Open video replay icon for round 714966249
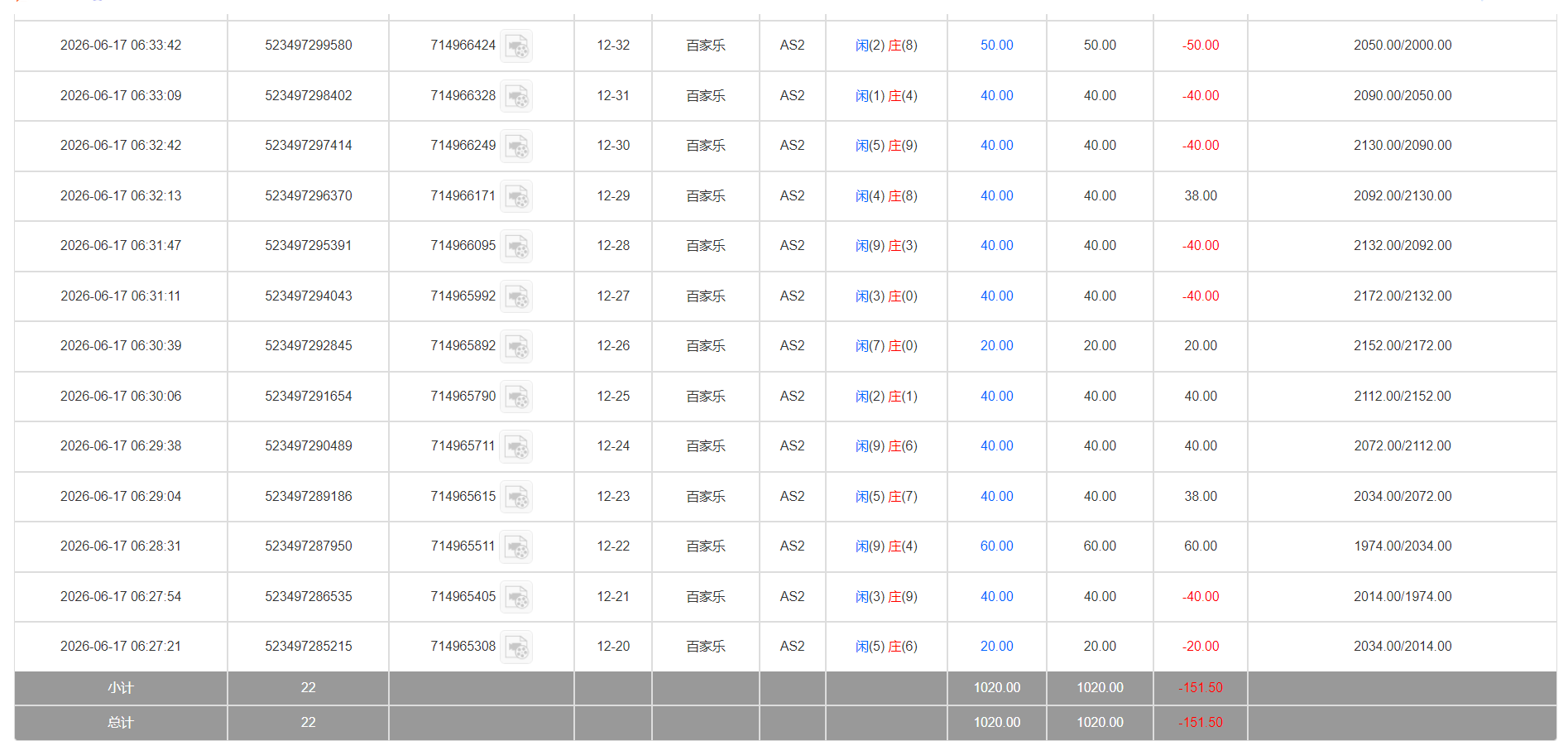The image size is (1568, 741). [x=516, y=146]
